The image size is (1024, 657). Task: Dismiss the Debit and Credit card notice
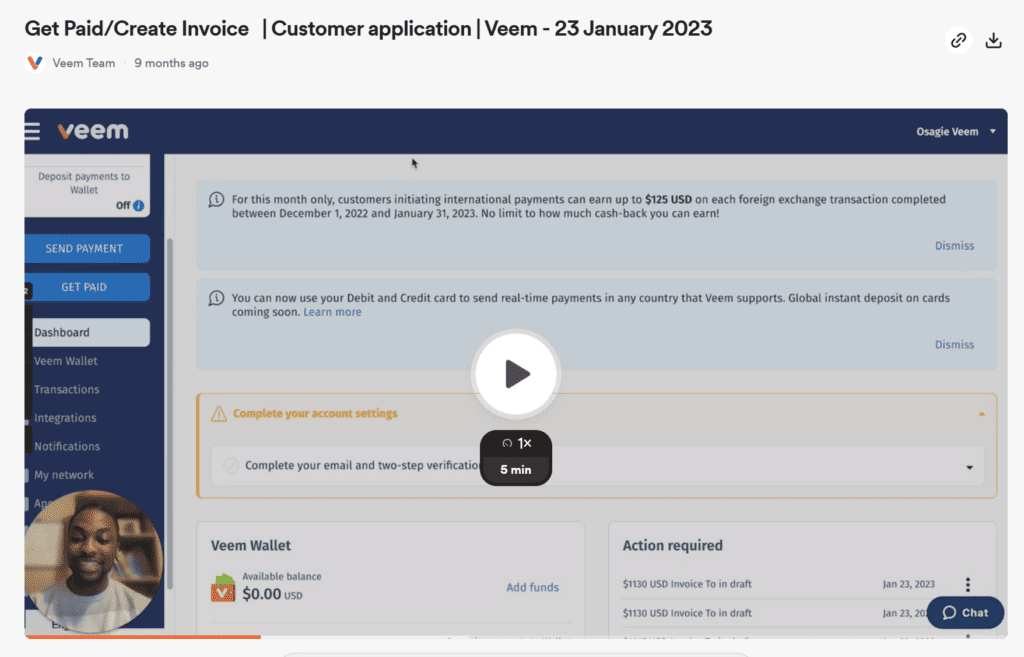tap(954, 345)
